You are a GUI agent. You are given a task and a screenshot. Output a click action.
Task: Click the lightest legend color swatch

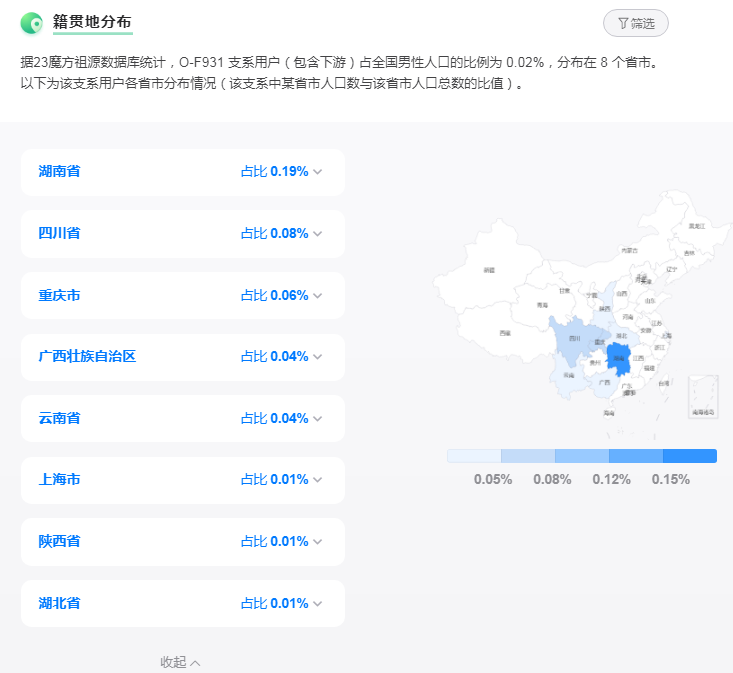[x=474, y=456]
